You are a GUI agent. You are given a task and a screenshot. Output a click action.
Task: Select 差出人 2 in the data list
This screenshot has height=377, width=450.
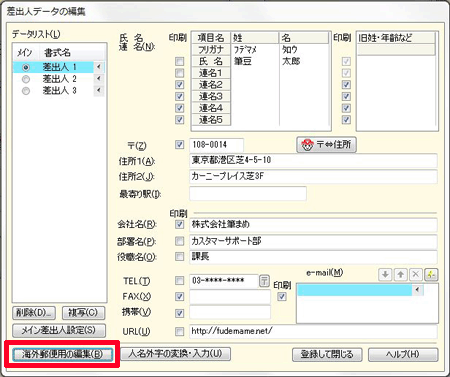point(60,79)
